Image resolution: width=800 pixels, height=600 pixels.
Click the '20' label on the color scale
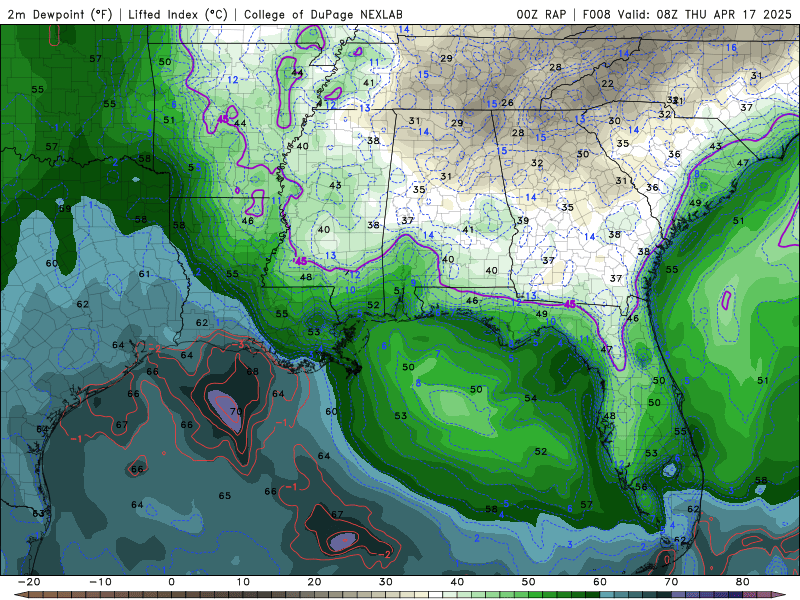tap(314, 582)
